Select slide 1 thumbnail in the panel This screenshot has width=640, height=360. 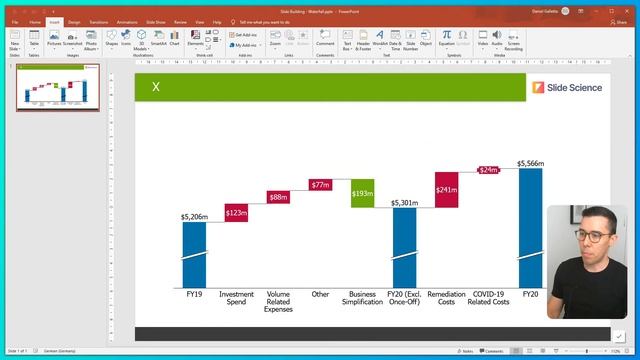[58, 87]
